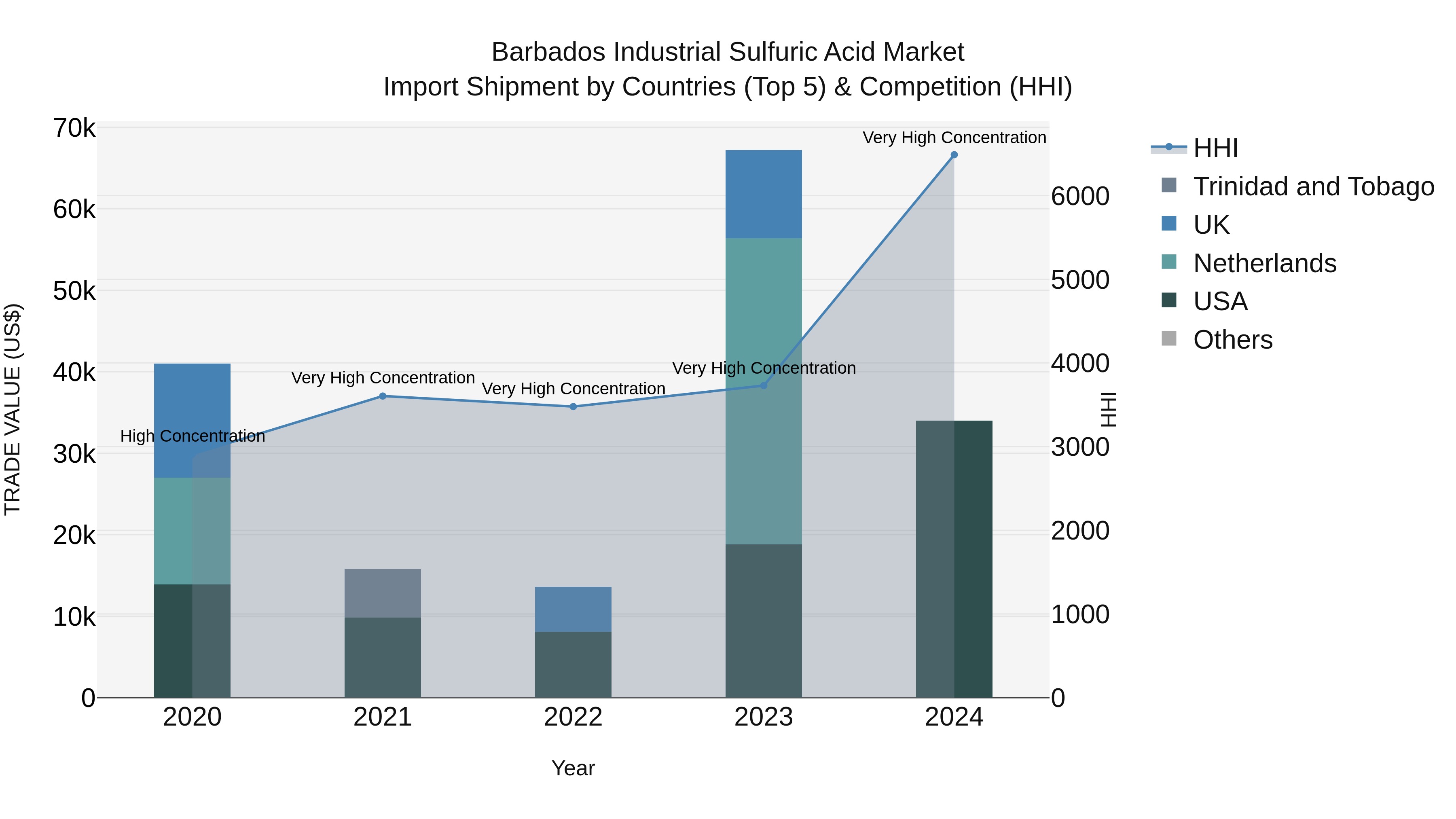Click the 2000 right axis tick

[x=1080, y=531]
